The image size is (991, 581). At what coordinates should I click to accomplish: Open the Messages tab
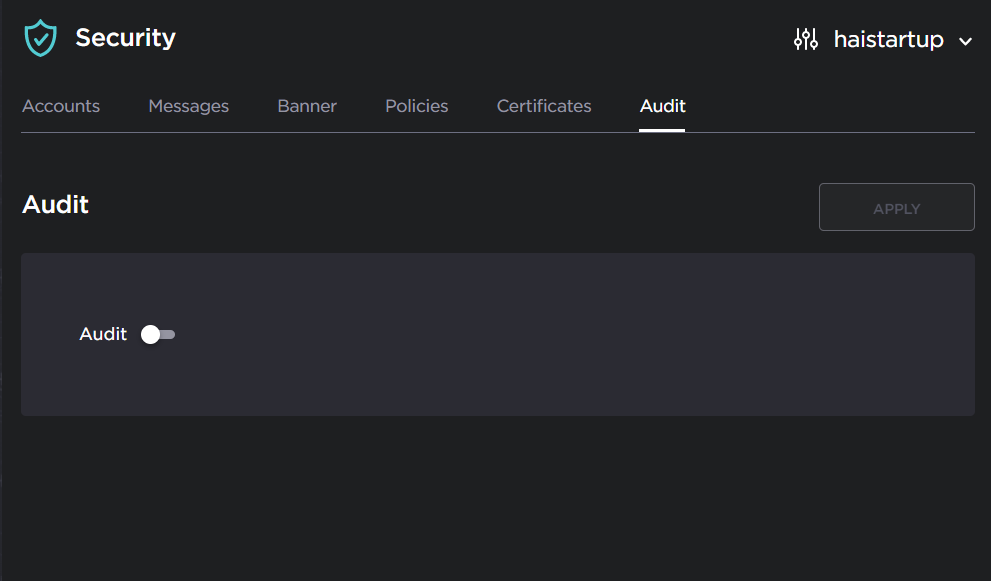(188, 106)
